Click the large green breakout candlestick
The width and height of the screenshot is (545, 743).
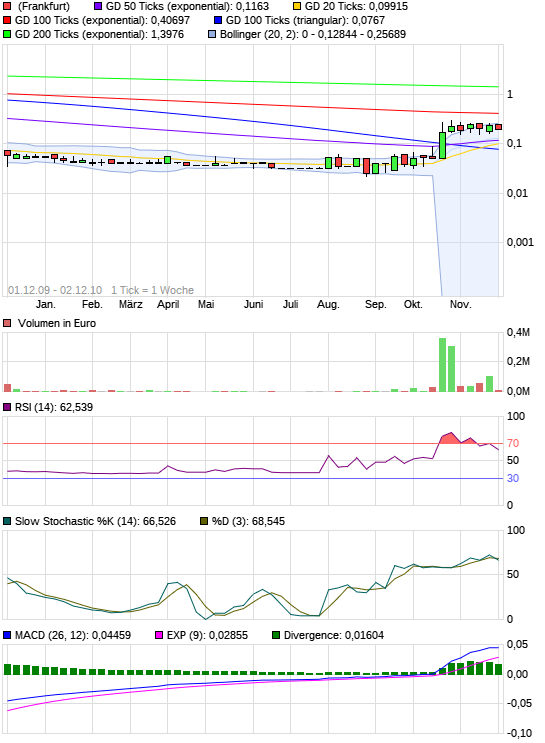tap(442, 145)
